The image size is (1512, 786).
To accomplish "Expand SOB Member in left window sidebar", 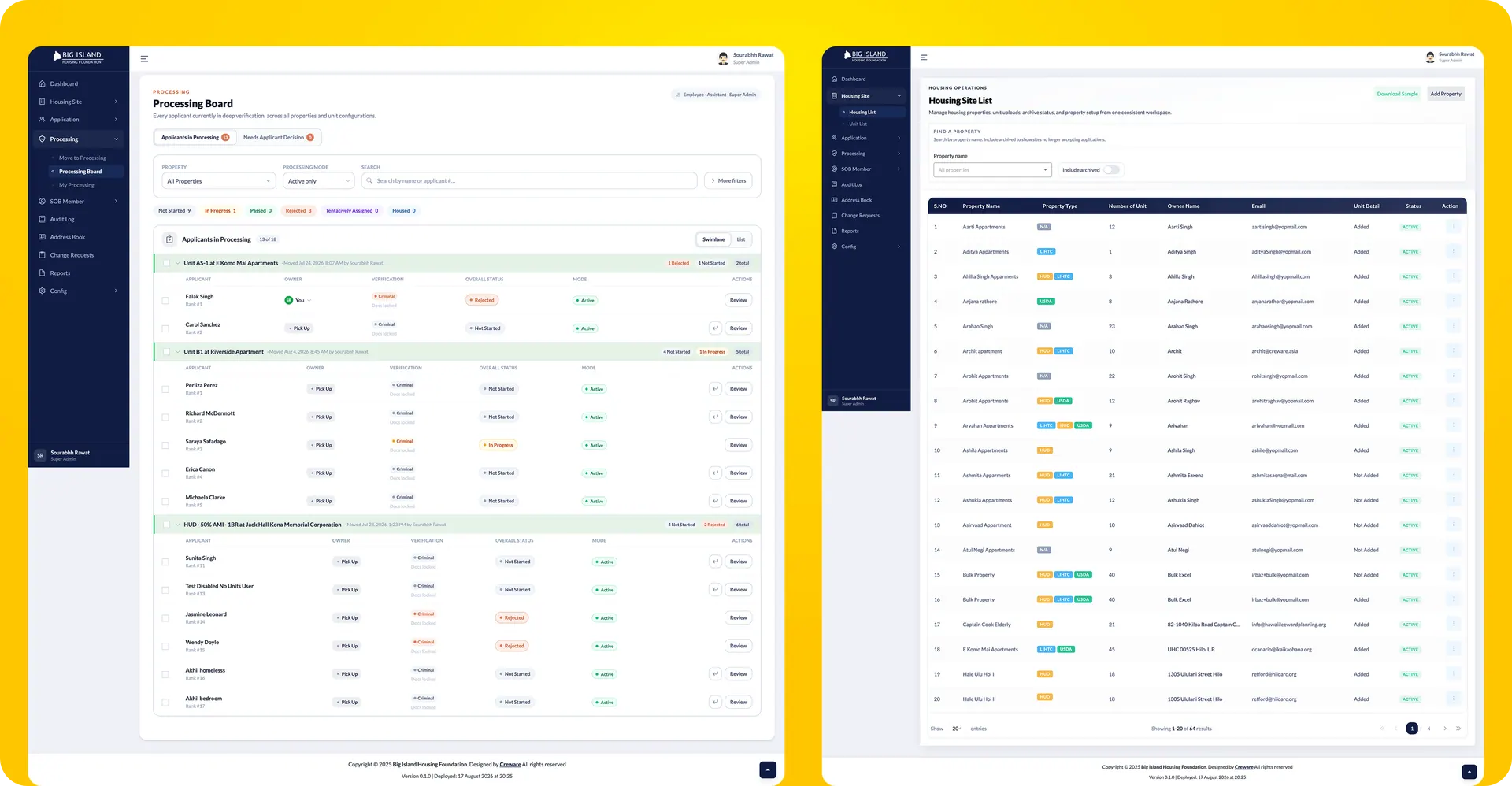I will pyautogui.click(x=78, y=202).
